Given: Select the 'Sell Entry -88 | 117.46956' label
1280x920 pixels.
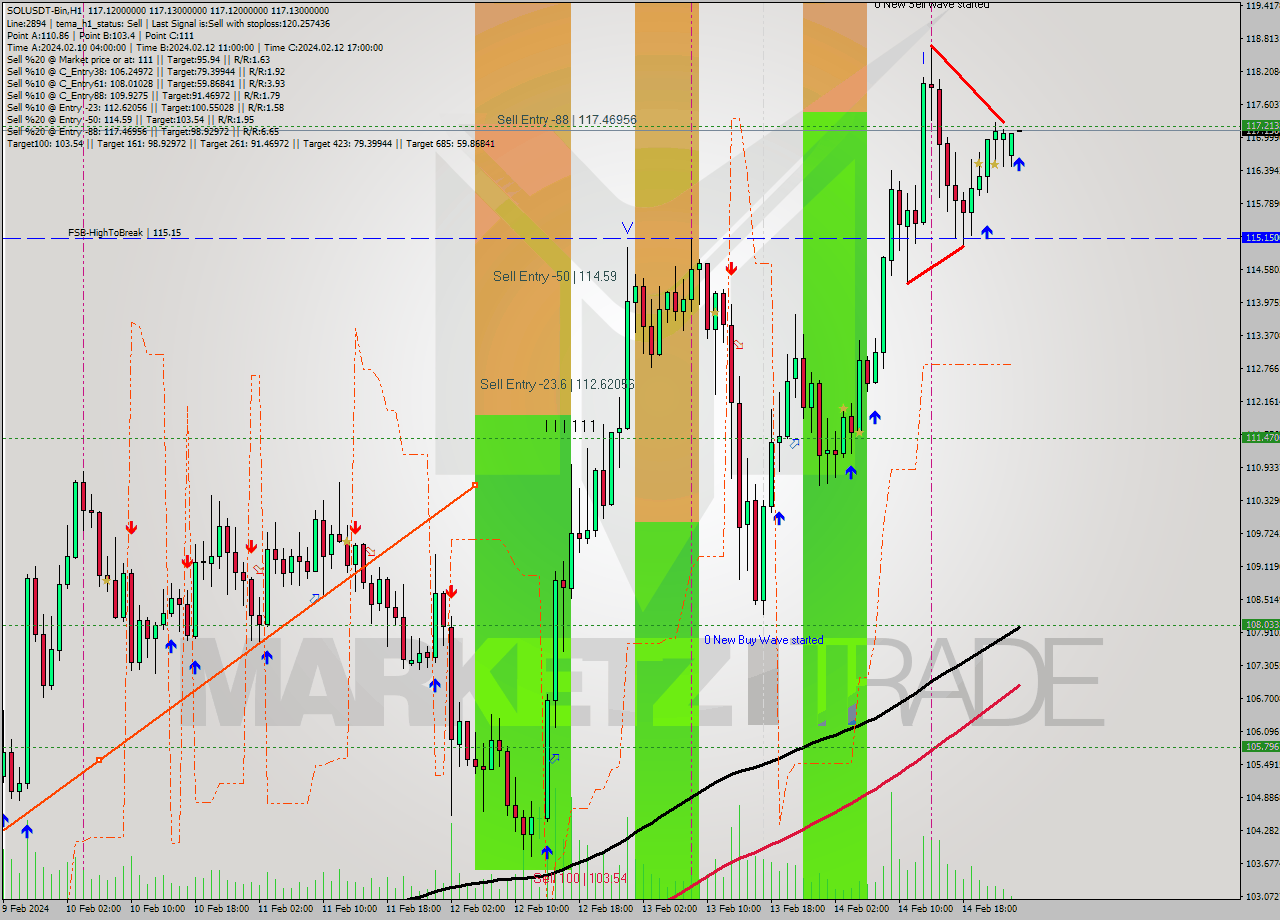Looking at the screenshot, I should 567,120.
